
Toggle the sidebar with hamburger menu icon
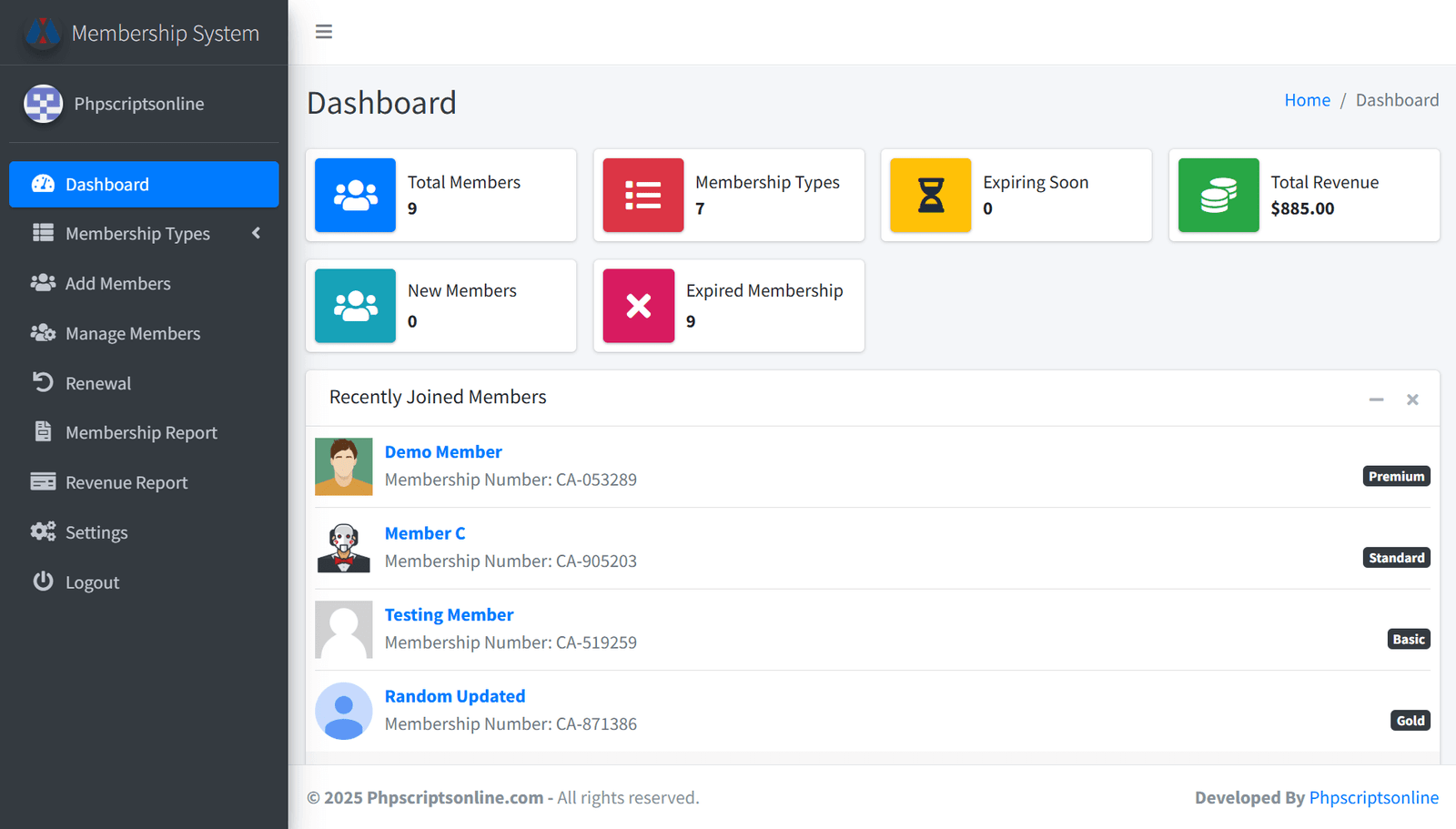[324, 32]
